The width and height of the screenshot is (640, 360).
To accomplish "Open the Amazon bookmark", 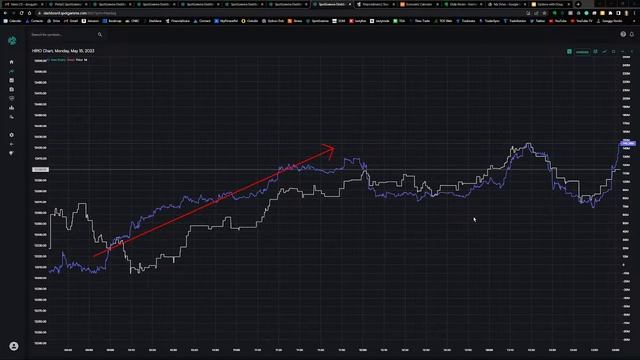I will point(90,21).
